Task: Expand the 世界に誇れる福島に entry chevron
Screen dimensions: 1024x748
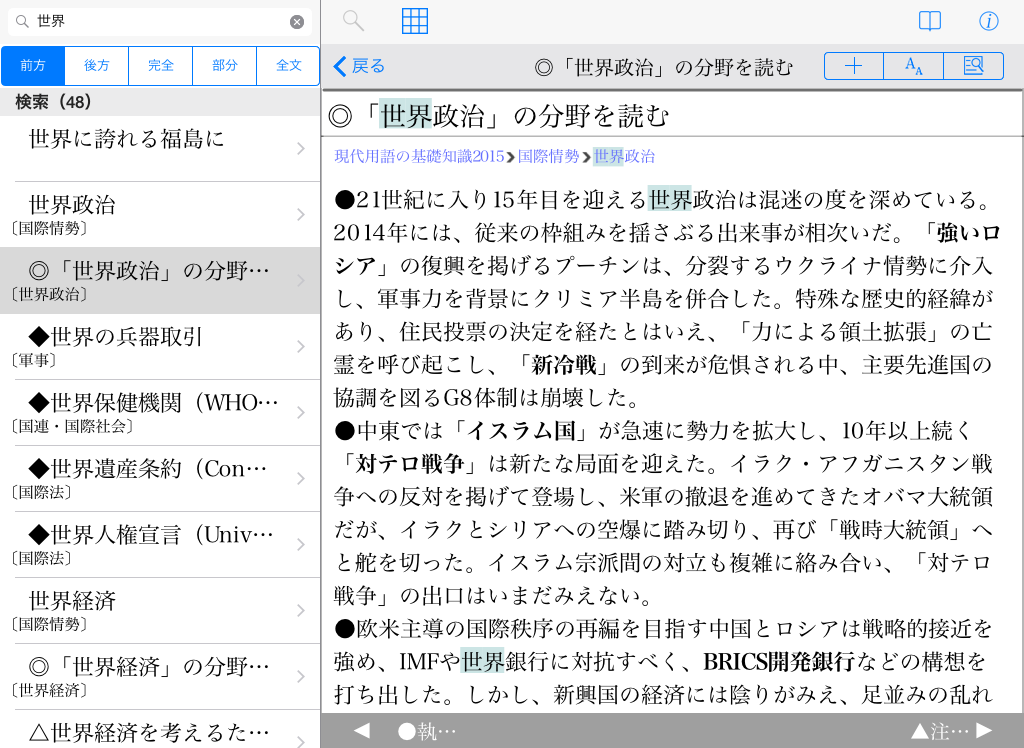Action: tap(301, 149)
